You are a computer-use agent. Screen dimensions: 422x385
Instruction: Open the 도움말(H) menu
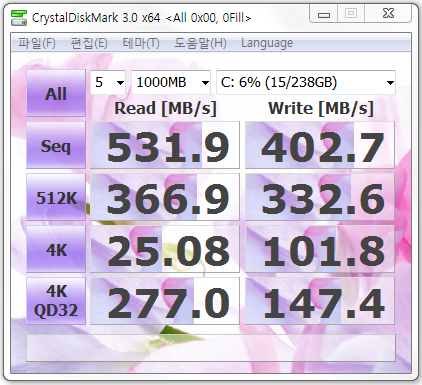(x=200, y=43)
